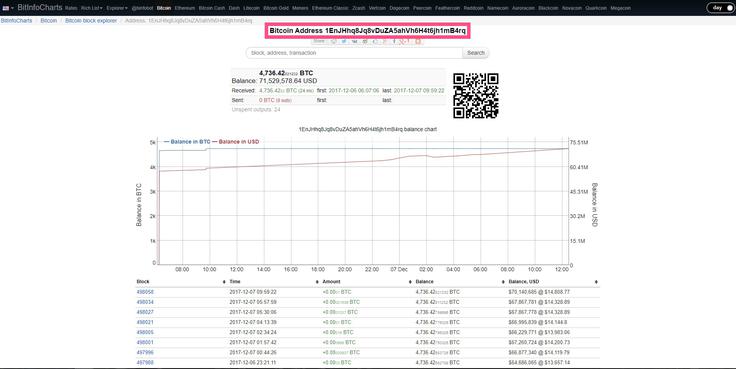The image size is (736, 369).
Task: Select Vertcoin in the navbar
Action: 377,8
